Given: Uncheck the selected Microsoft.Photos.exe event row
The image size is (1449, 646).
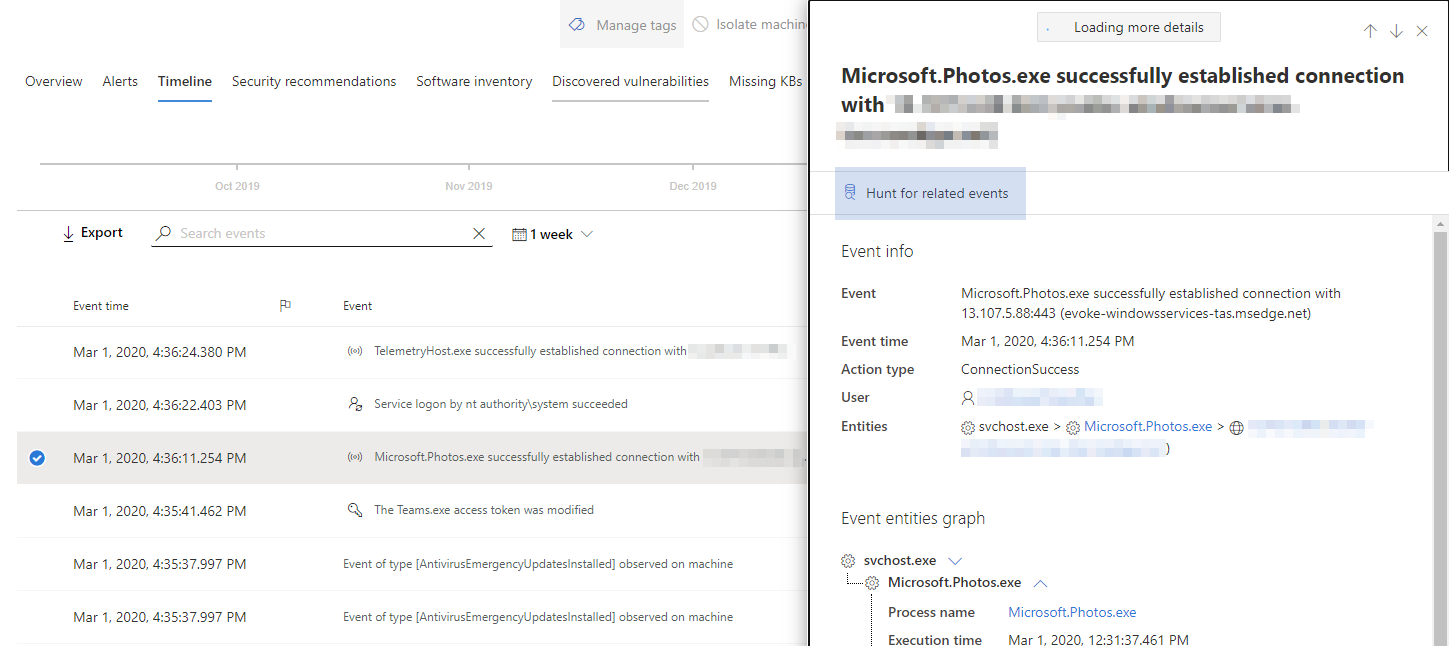Looking at the screenshot, I should point(37,458).
